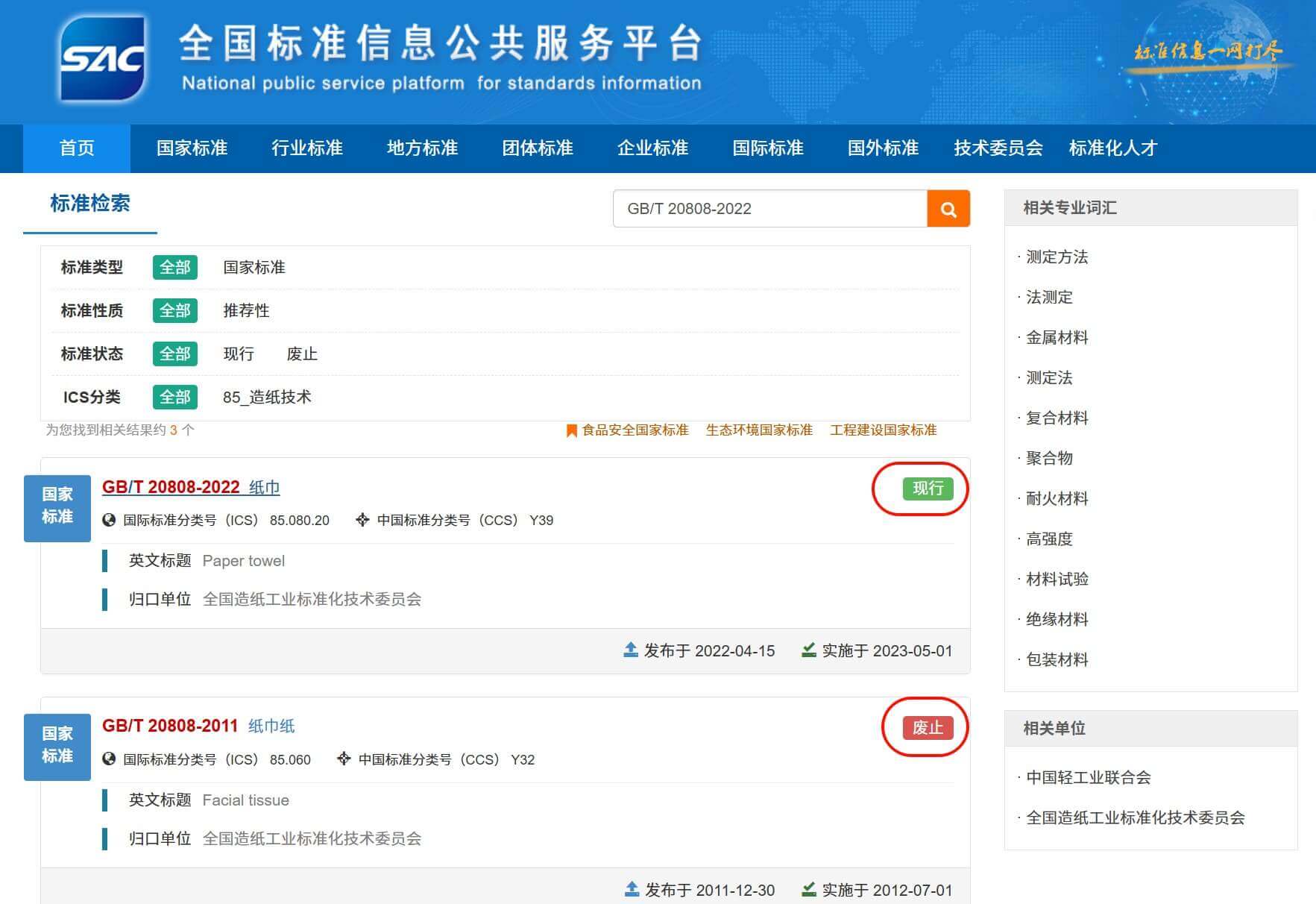The width and height of the screenshot is (1316, 904).
Task: Click the orange bookmark icon before 食品安全国家标准
Action: click(571, 430)
